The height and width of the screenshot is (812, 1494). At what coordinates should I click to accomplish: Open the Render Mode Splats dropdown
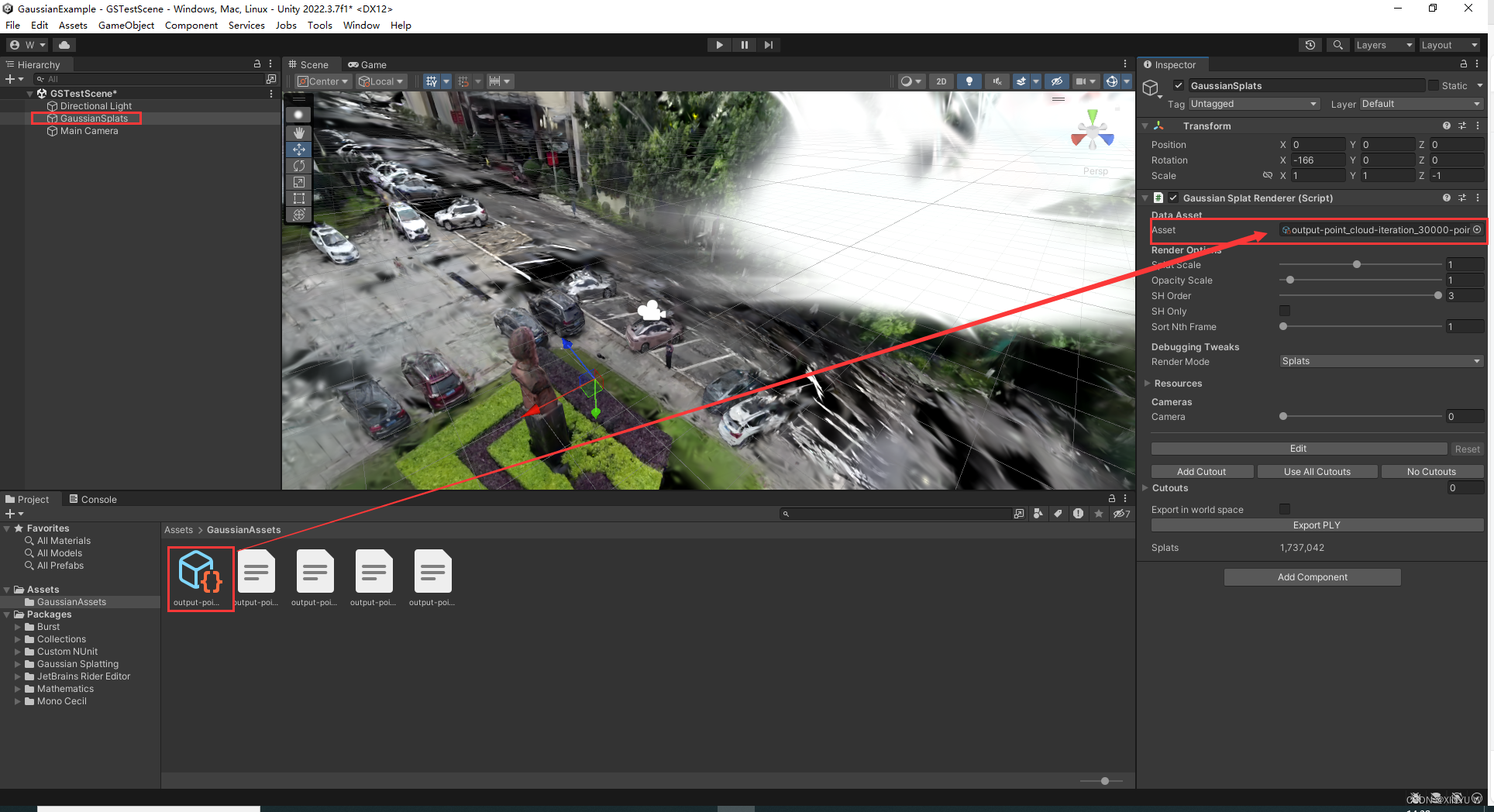click(x=1381, y=361)
